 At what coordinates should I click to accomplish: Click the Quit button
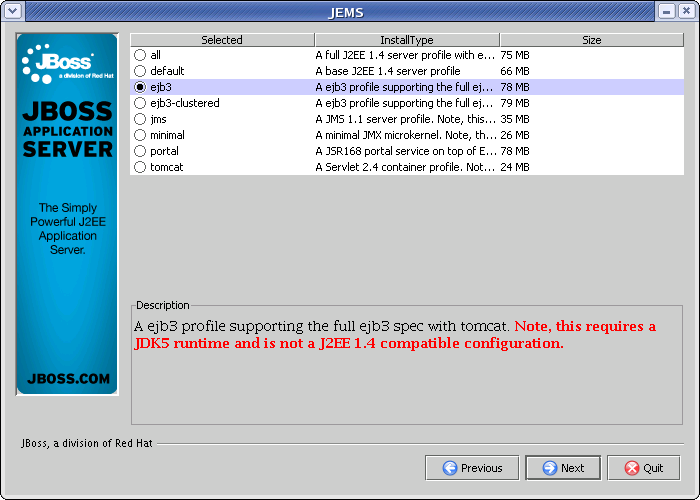[644, 468]
